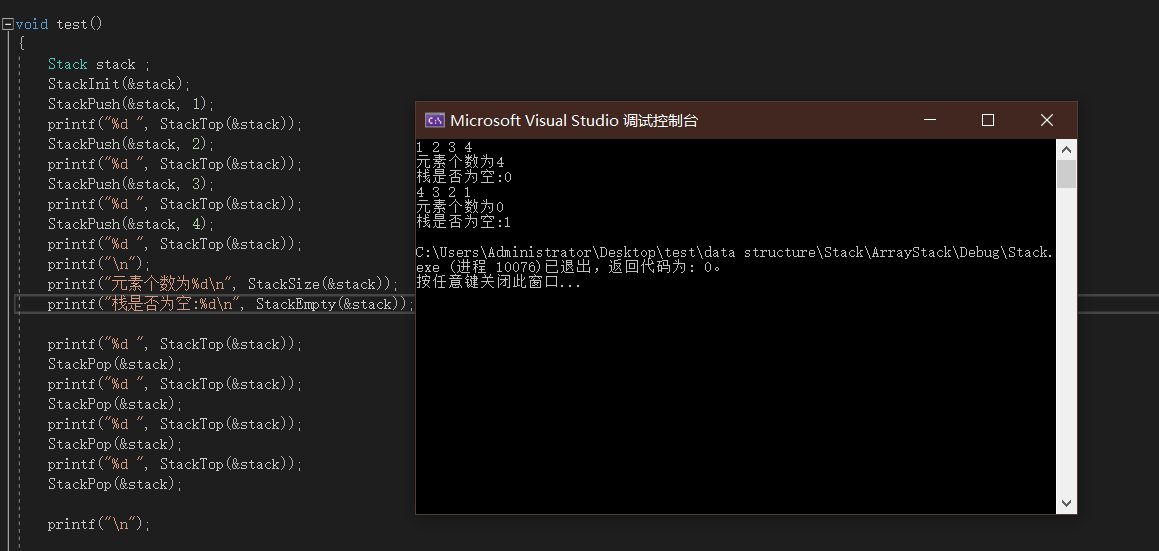Viewport: 1159px width, 551px height.
Task: Maximize the debug console window
Action: click(988, 121)
